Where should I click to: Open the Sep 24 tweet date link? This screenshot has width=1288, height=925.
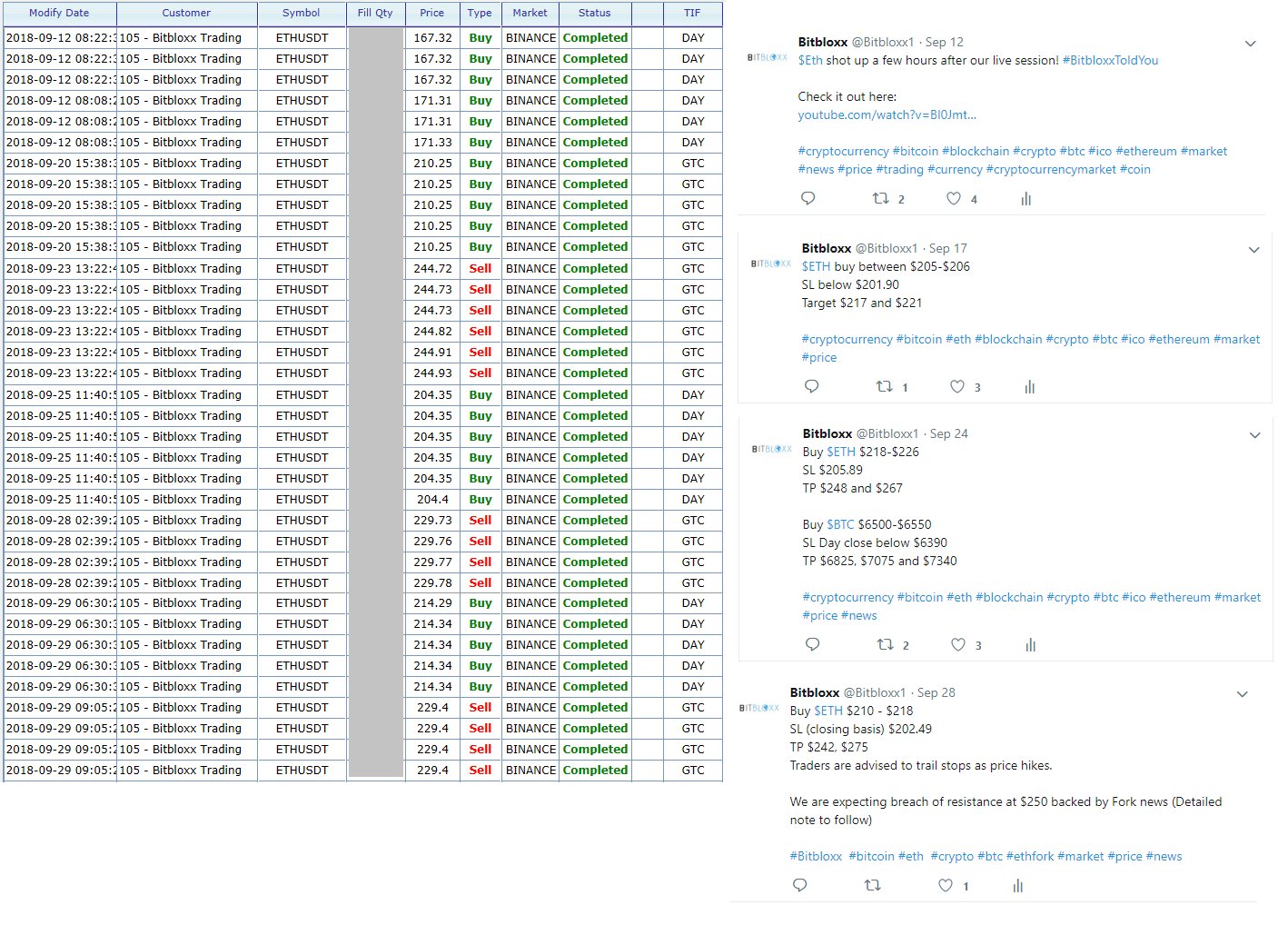pyautogui.click(x=948, y=433)
